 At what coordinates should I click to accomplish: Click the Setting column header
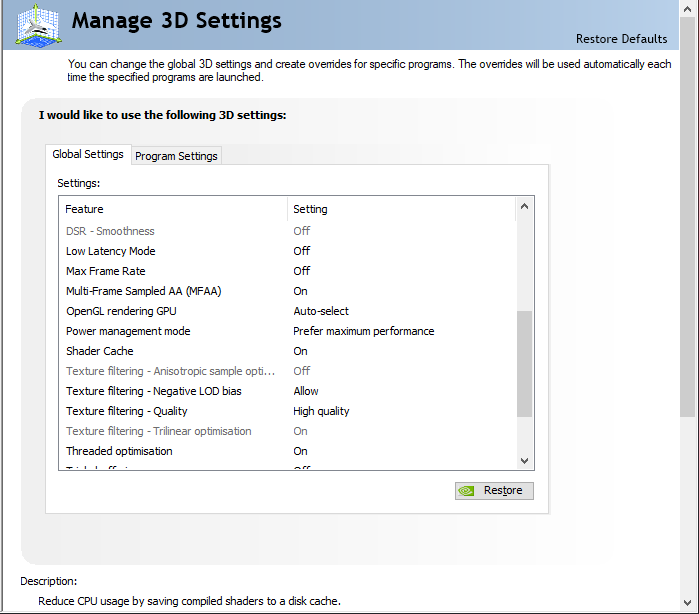pyautogui.click(x=402, y=209)
